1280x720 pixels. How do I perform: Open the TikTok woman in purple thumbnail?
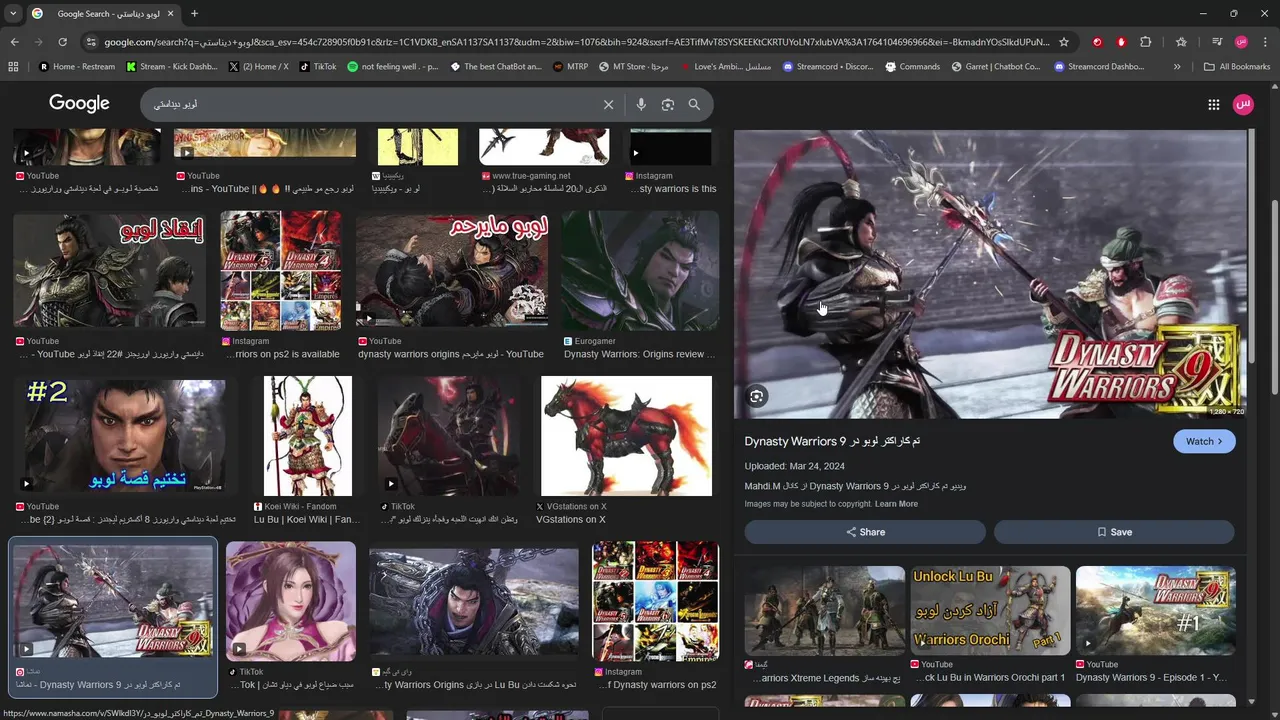291,601
